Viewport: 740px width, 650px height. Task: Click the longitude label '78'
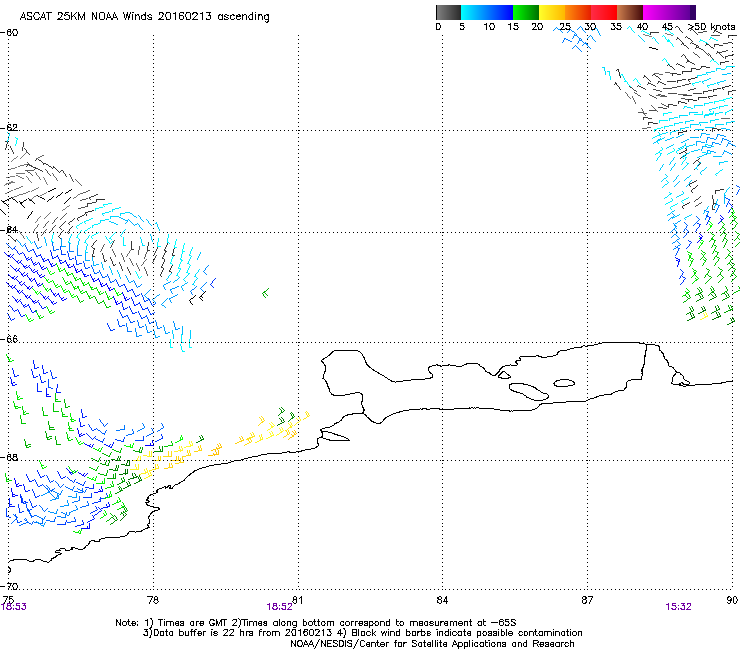pyautogui.click(x=153, y=599)
